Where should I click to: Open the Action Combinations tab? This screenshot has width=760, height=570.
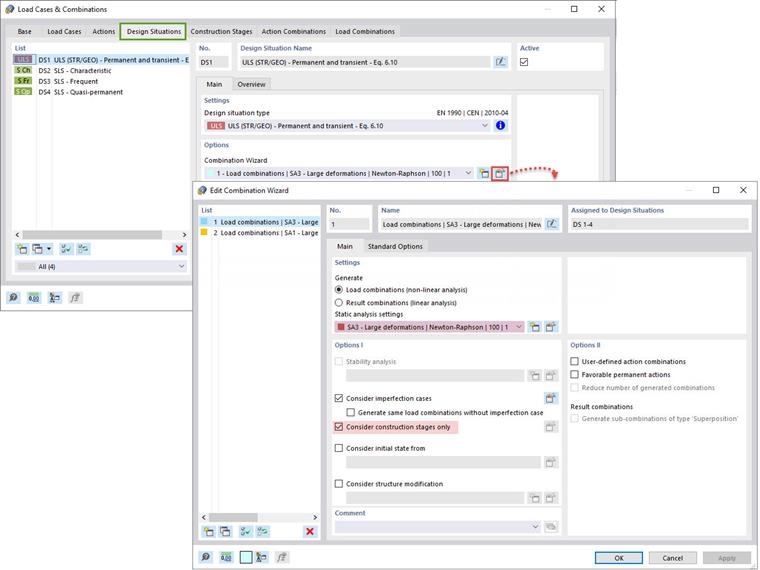294,32
